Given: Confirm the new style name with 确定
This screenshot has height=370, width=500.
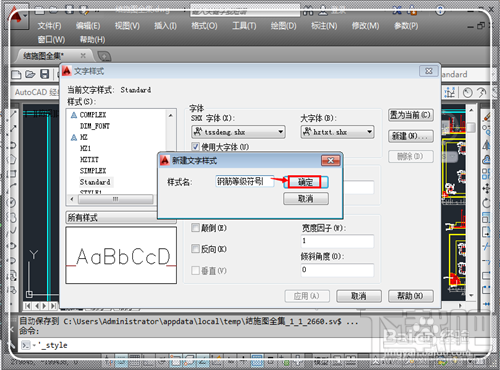Looking at the screenshot, I should (306, 182).
